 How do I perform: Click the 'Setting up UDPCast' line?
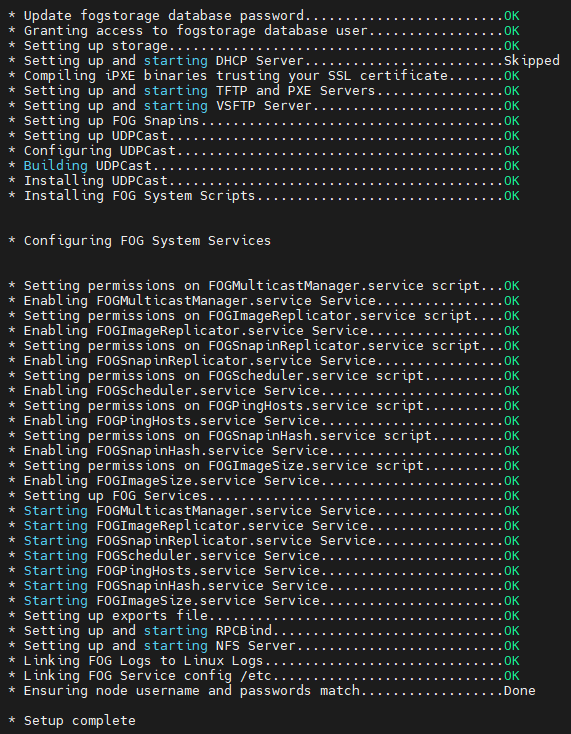[x=264, y=136]
